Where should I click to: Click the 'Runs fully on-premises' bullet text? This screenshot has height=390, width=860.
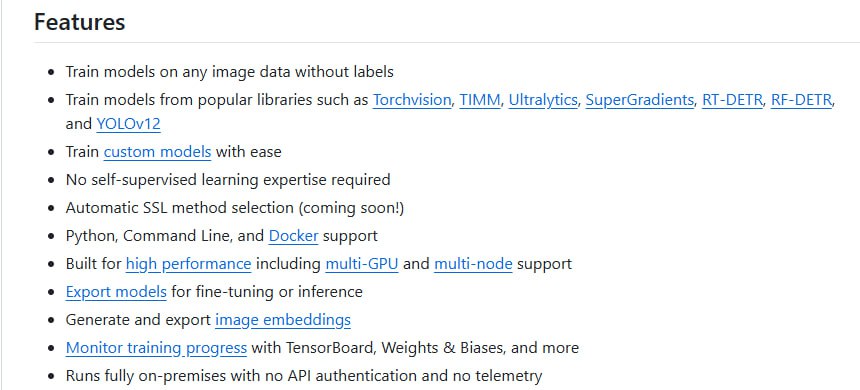(x=304, y=376)
